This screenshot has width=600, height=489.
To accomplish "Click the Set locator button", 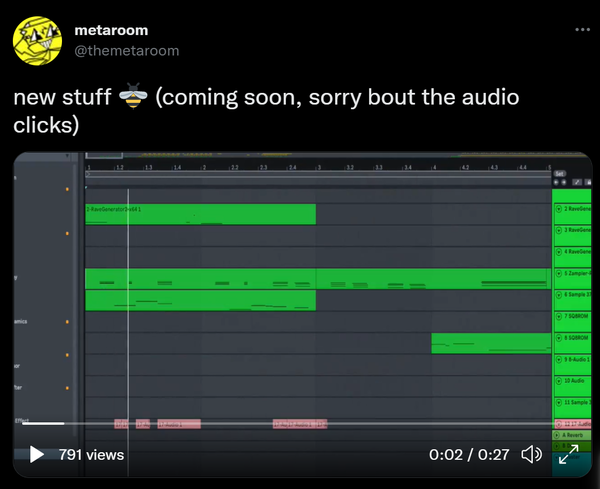I will 559,174.
